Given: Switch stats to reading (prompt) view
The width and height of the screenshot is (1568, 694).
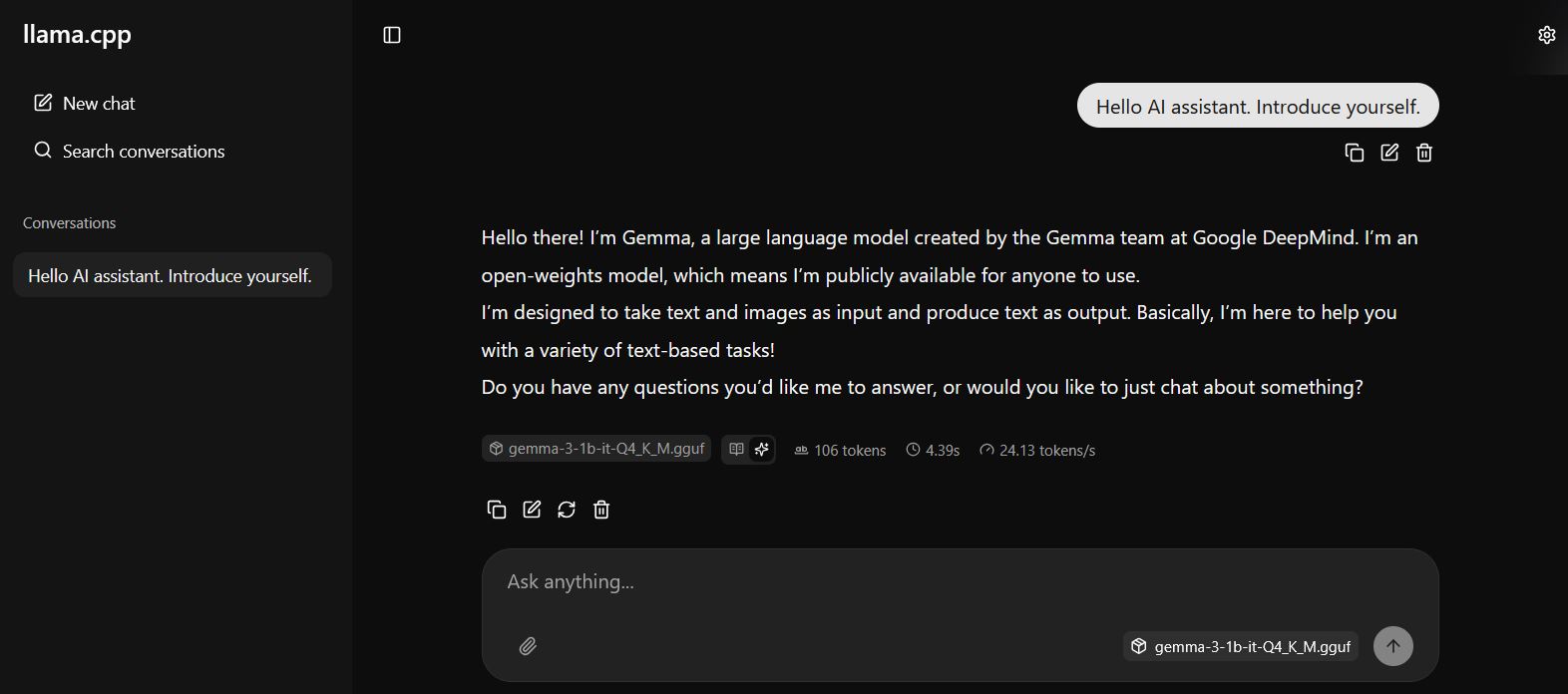Looking at the screenshot, I should [736, 450].
